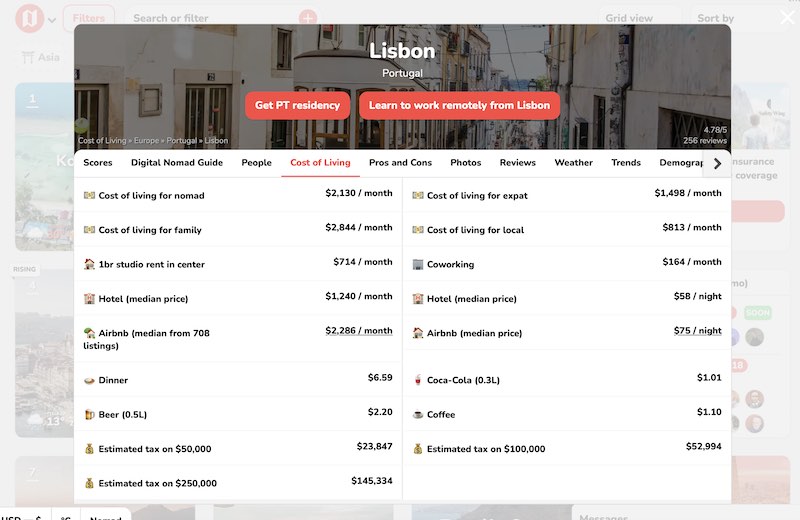Click house icon beside Airbnb (median price)
The image size is (800, 520).
(x=418, y=333)
